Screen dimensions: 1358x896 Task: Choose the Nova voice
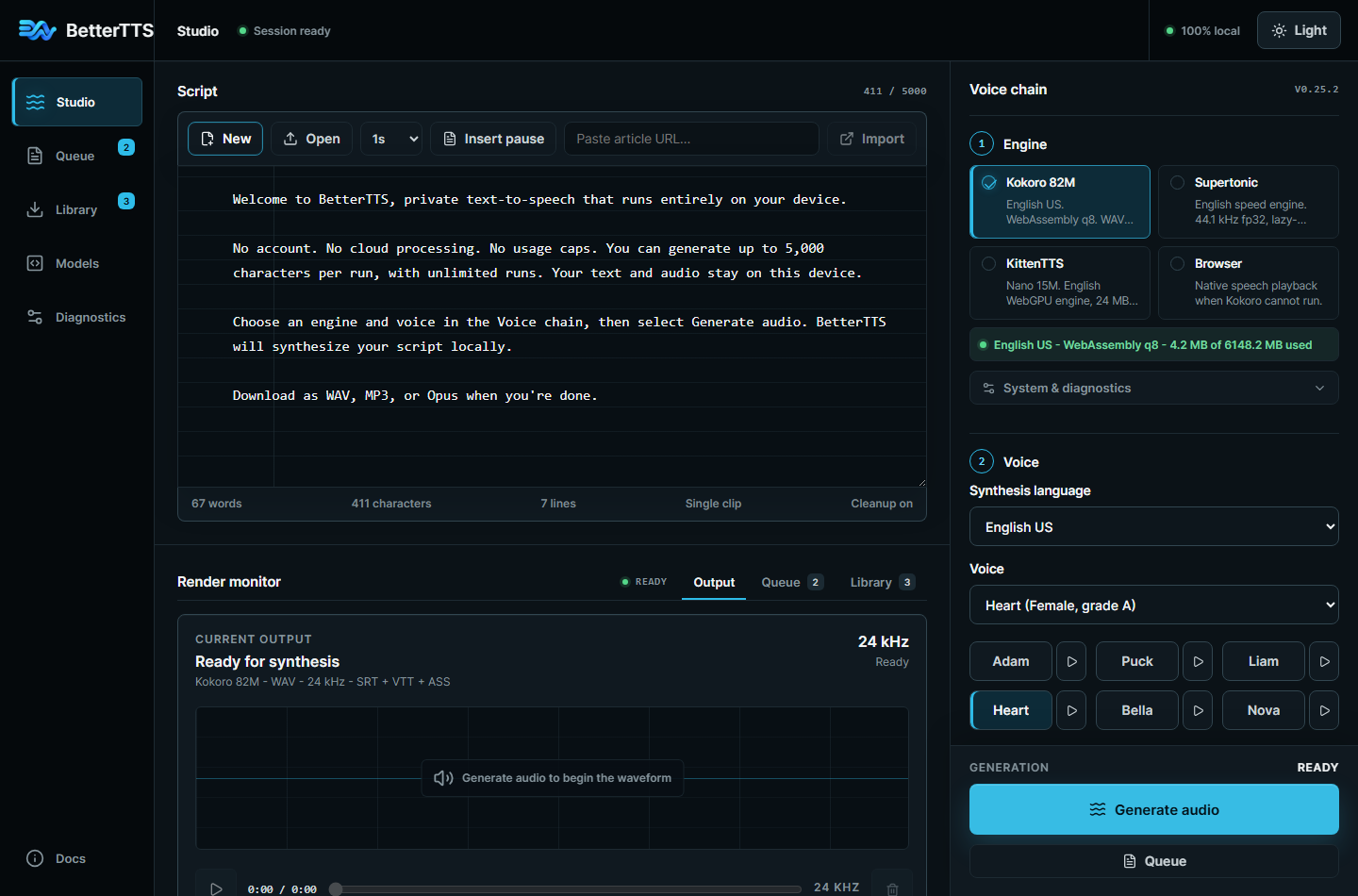(x=1264, y=710)
